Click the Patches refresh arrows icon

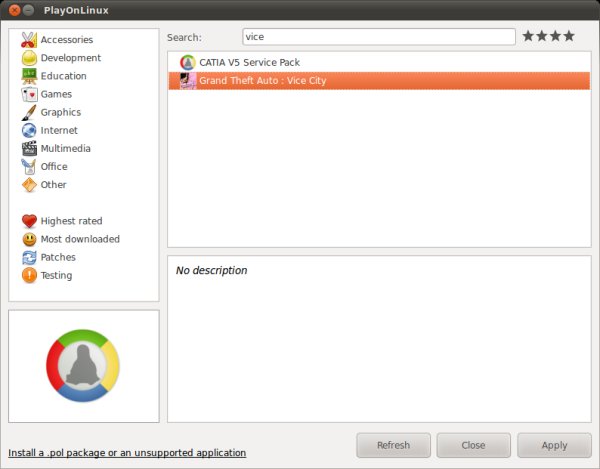pyautogui.click(x=29, y=257)
